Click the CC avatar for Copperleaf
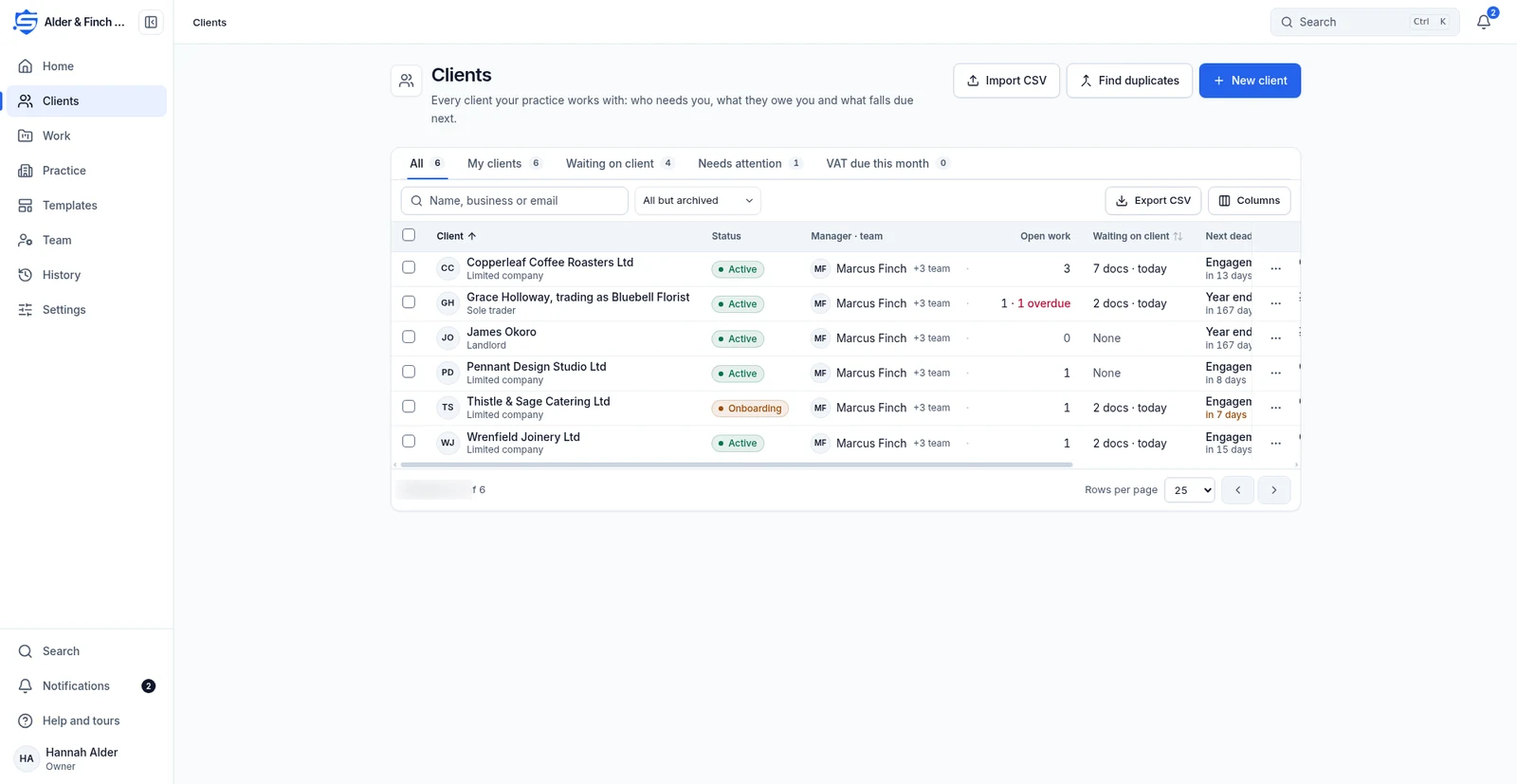 448,268
